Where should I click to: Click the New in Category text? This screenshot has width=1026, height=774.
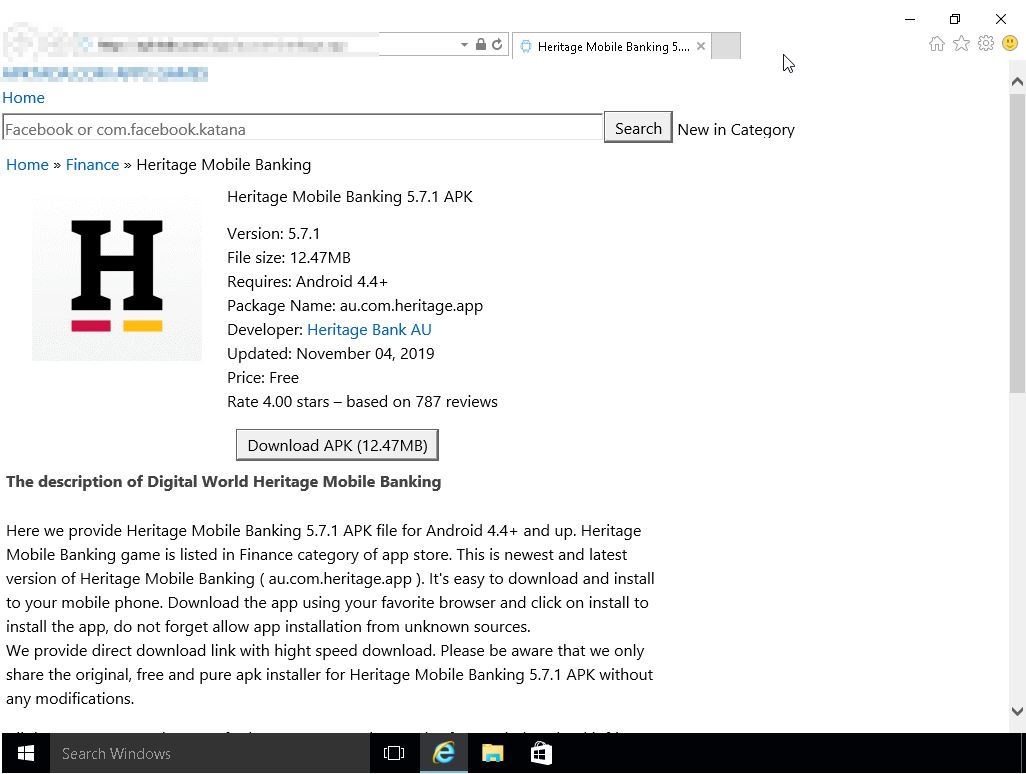click(x=736, y=130)
